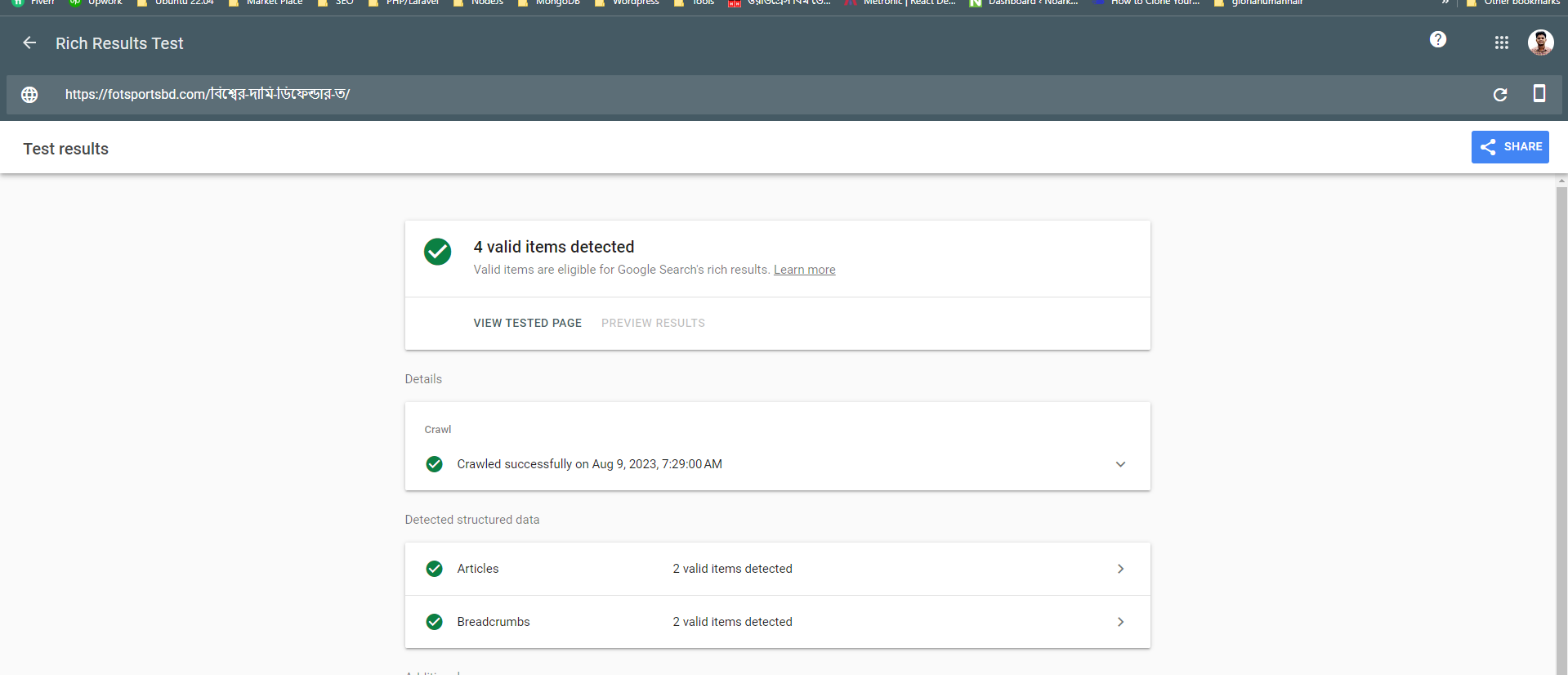The width and height of the screenshot is (1568, 675).
Task: Switch to smartphone device icon
Action: point(1539,94)
